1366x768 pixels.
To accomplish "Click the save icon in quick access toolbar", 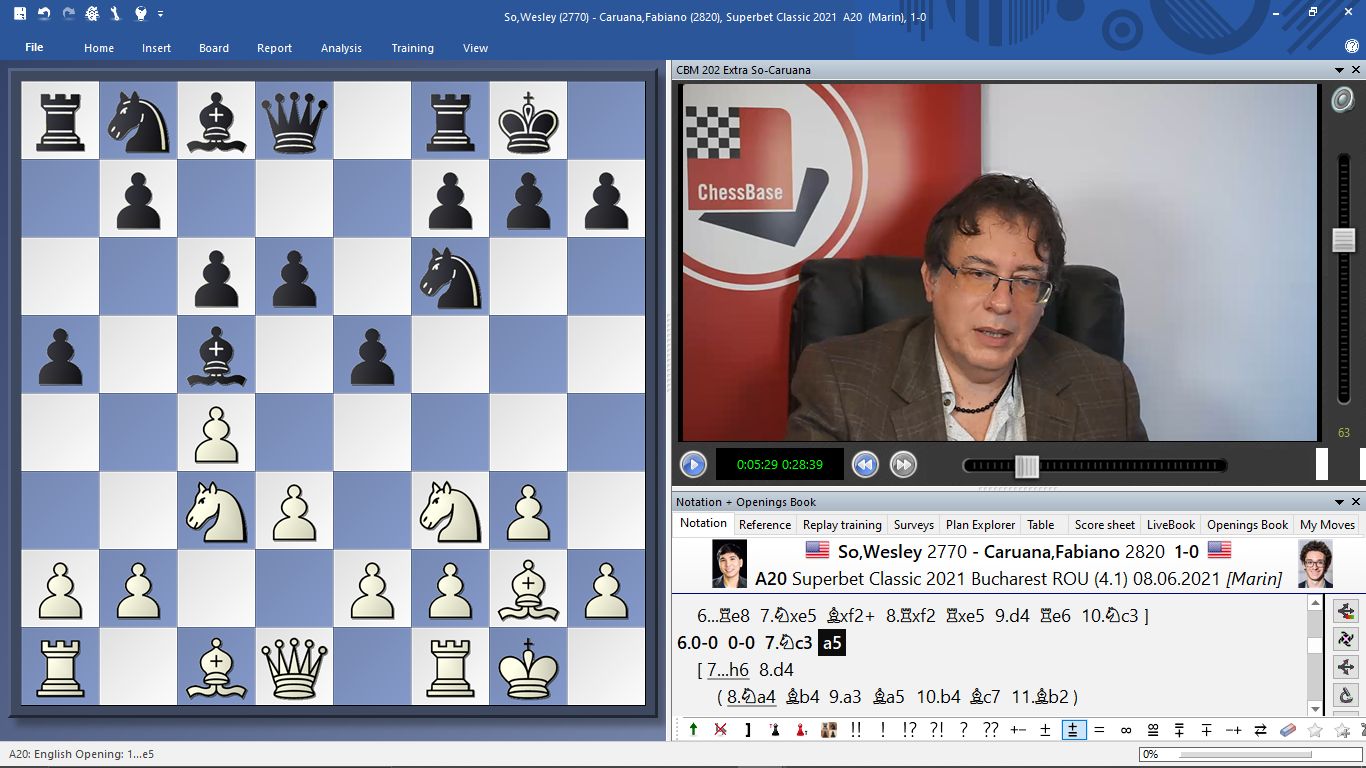I will pos(20,14).
